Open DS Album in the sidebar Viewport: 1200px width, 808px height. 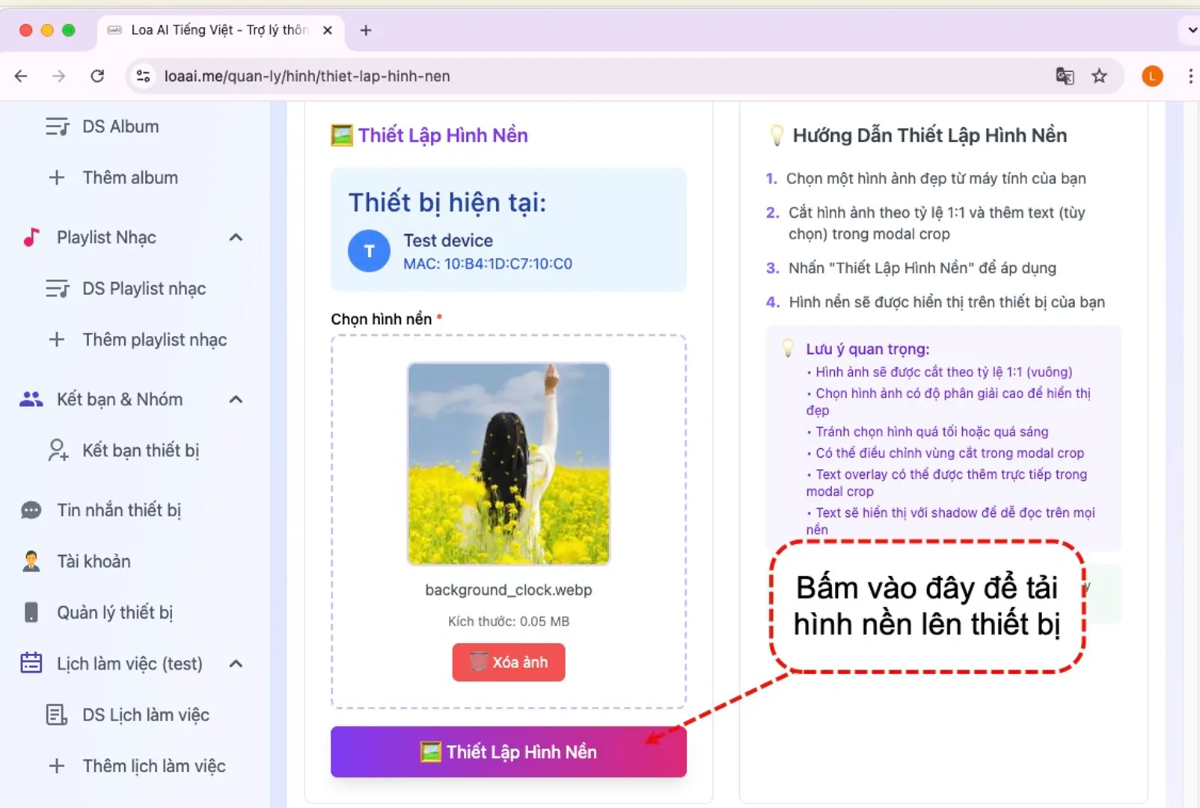(120, 126)
